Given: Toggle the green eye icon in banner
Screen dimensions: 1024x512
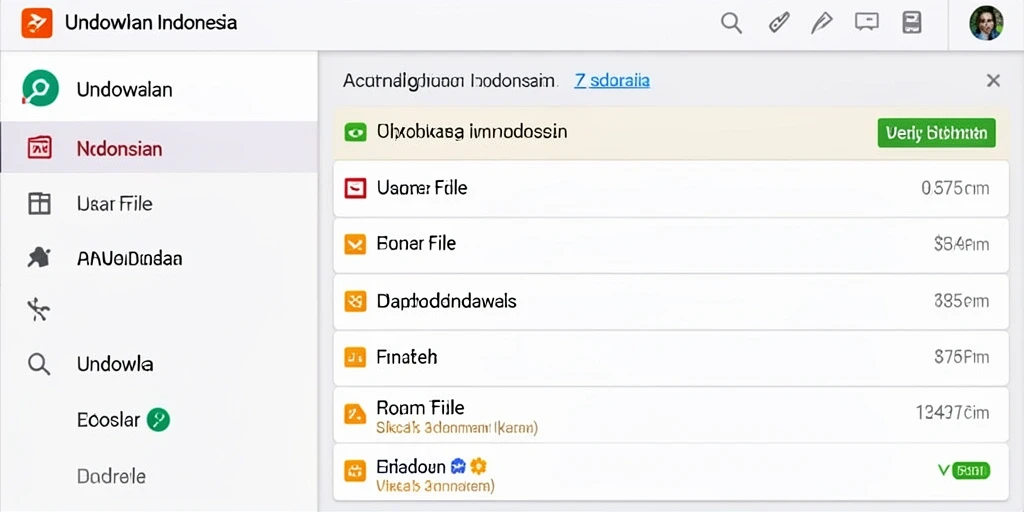Looking at the screenshot, I should (x=355, y=133).
